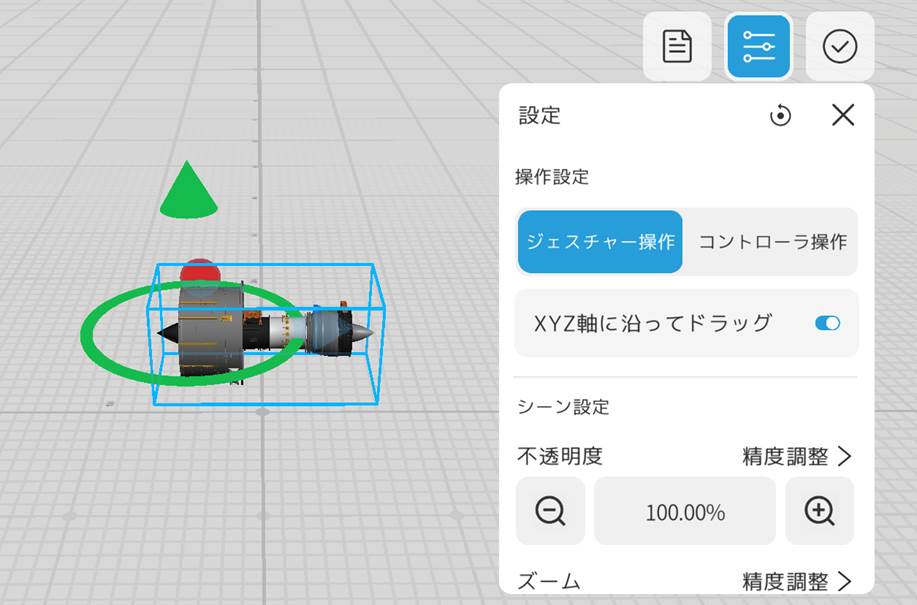Viewport: 917px width, 605px height.
Task: Toggle XYZ軸に沿ってドラッグ switch
Action: coord(828,323)
